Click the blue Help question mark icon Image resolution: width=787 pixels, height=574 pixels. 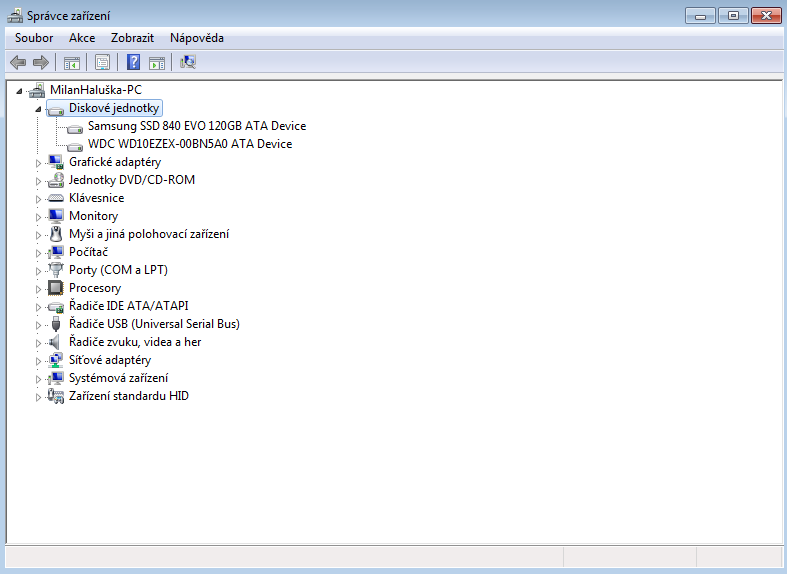(134, 63)
